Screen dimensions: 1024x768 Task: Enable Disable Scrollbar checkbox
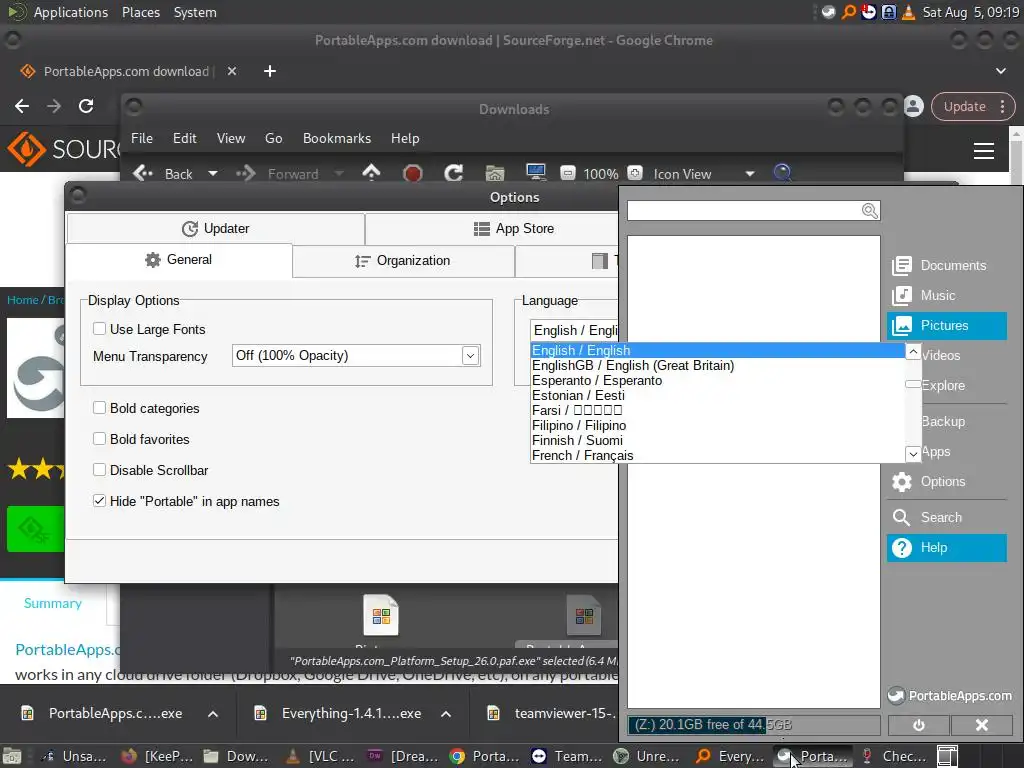[x=99, y=469]
